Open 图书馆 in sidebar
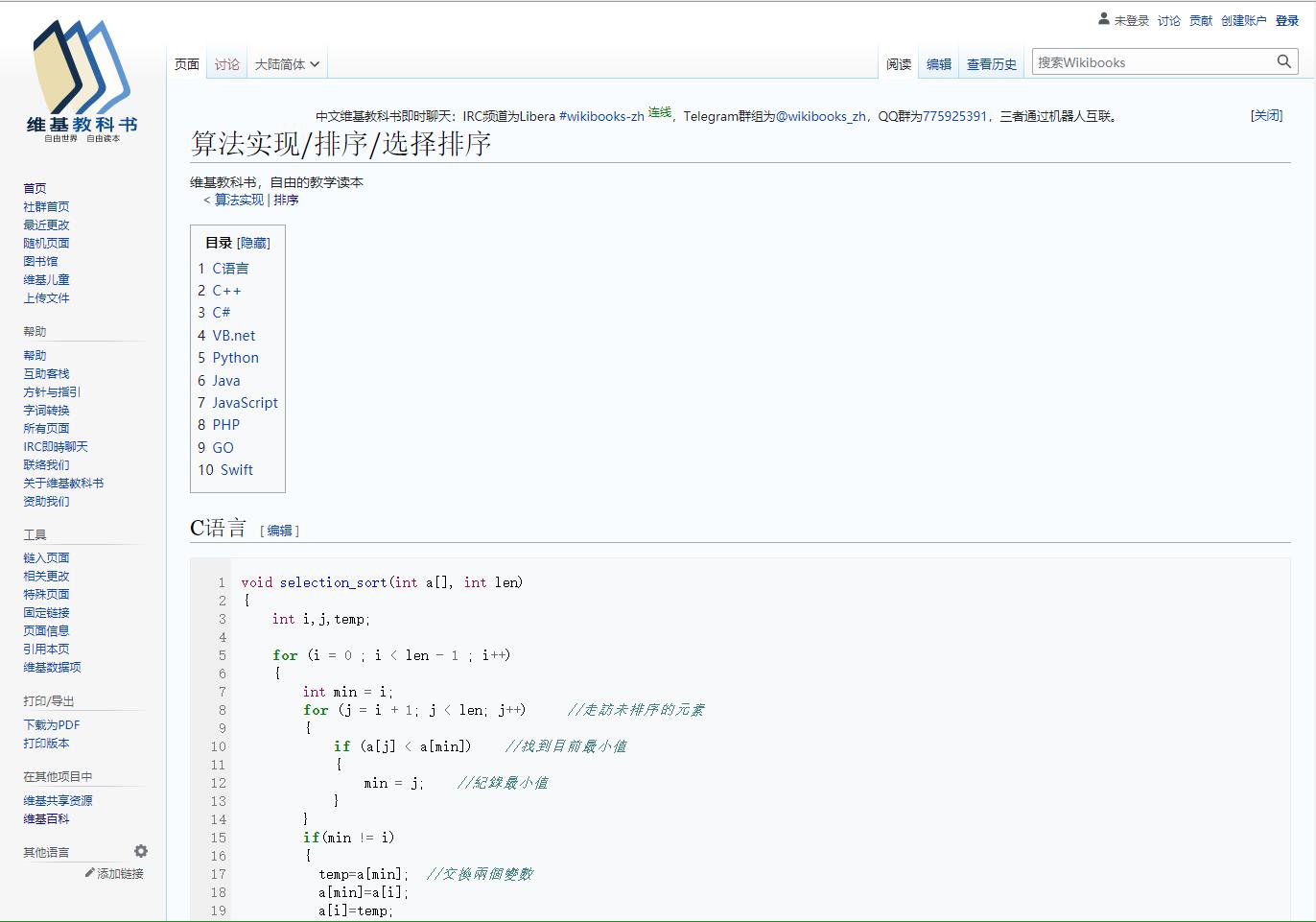The image size is (1316, 922). [x=40, y=261]
